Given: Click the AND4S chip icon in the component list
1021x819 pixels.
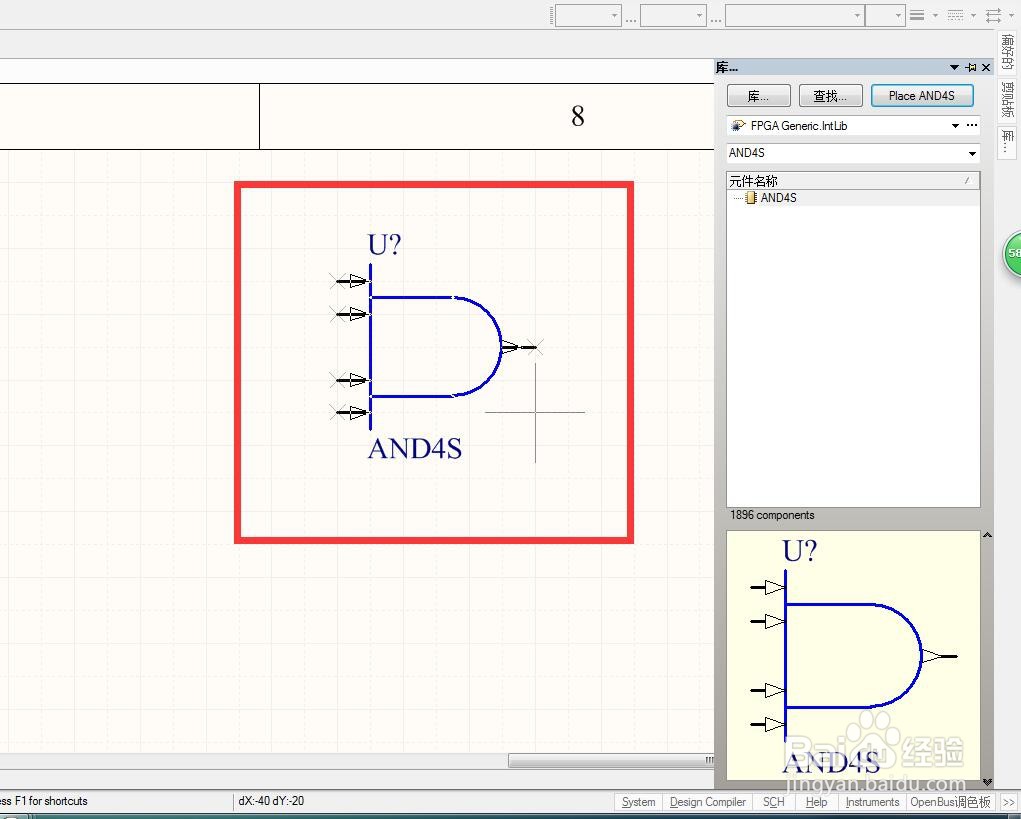Looking at the screenshot, I should (751, 198).
